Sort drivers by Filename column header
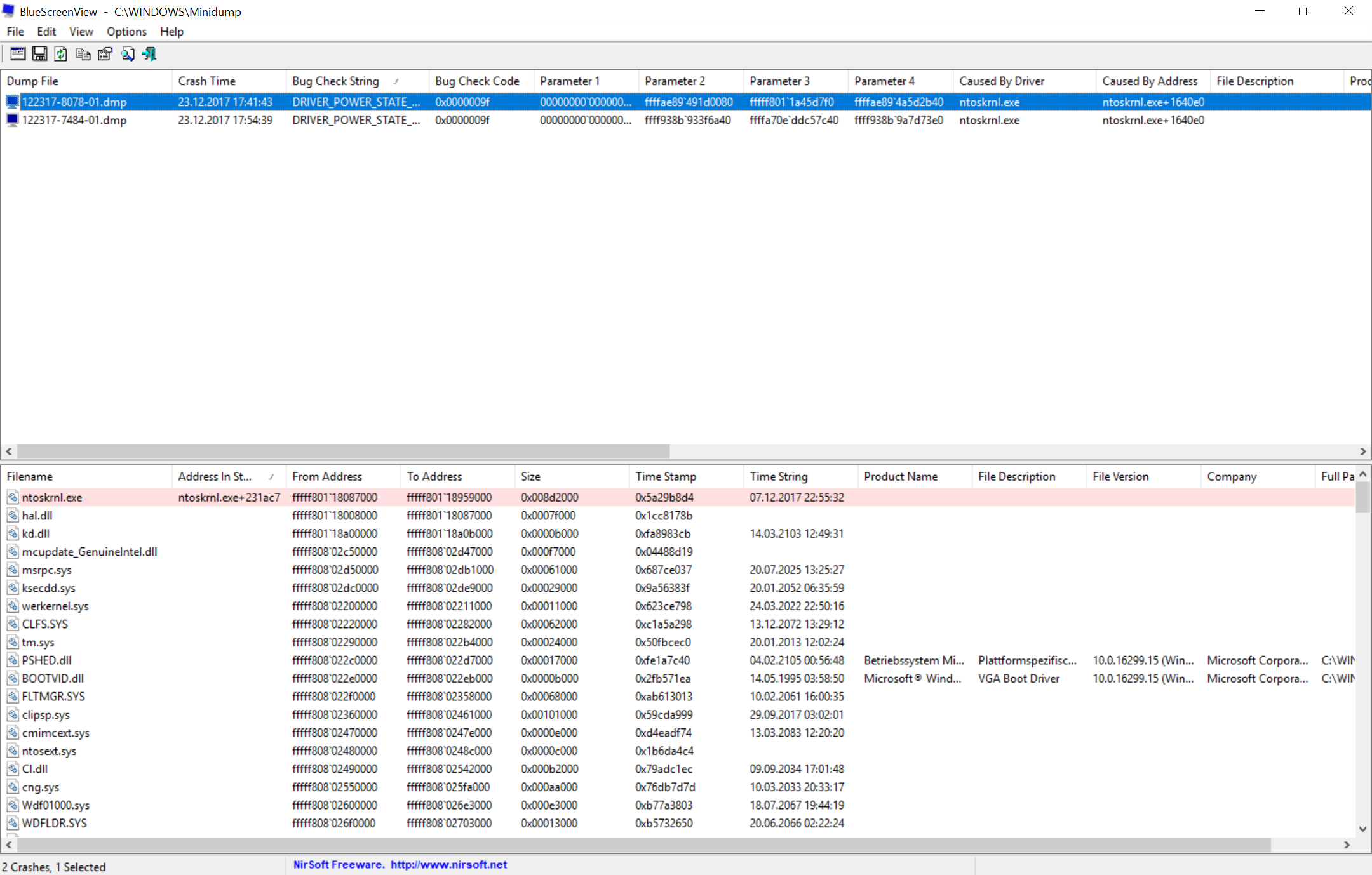This screenshot has width=1372, height=875. [x=86, y=477]
